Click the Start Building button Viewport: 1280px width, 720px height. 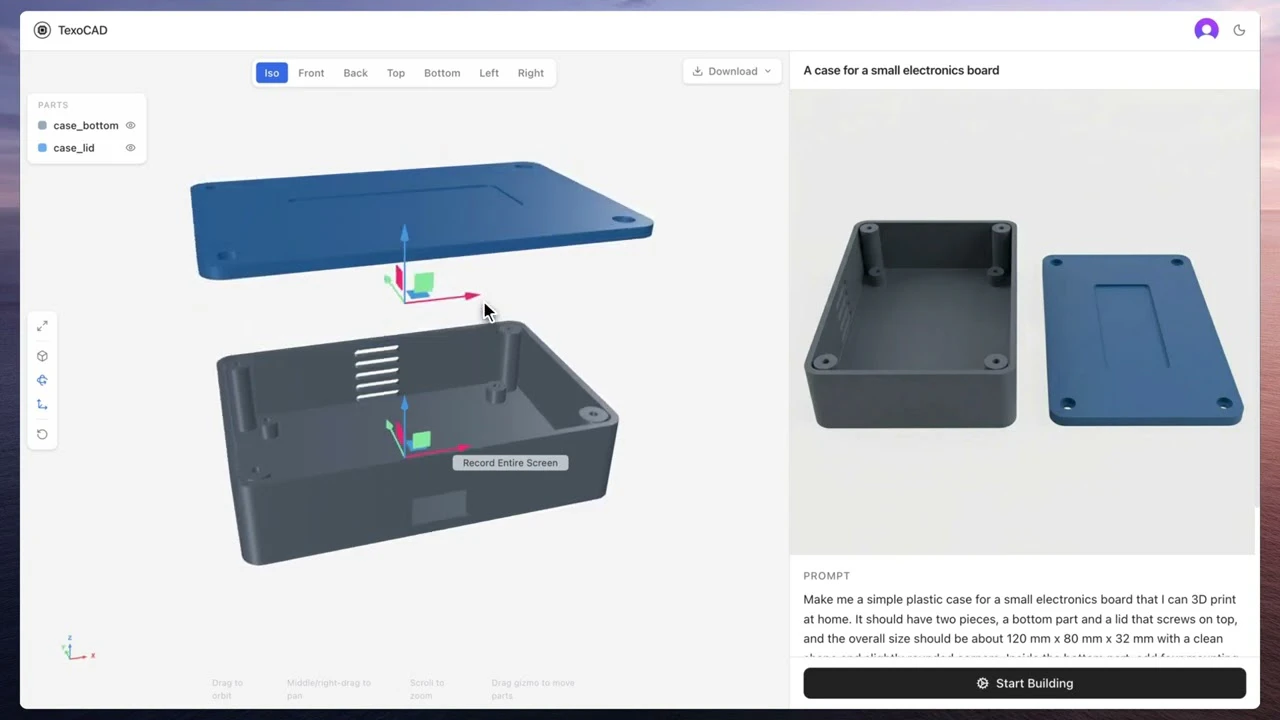coord(1024,683)
